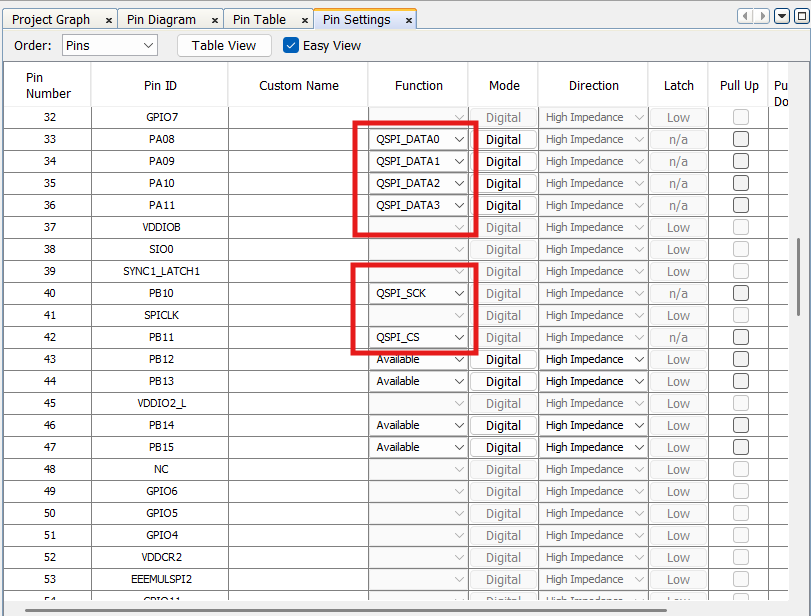Switch to Project Graph tab

(51, 20)
